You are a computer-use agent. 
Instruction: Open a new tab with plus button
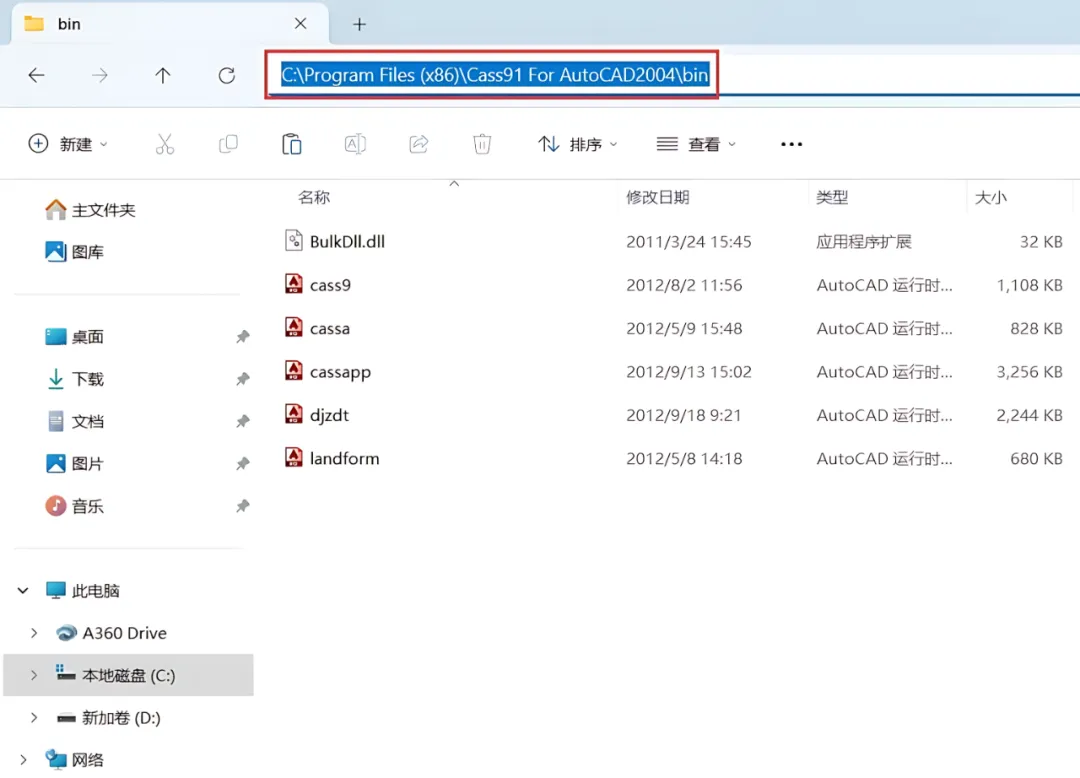359,24
